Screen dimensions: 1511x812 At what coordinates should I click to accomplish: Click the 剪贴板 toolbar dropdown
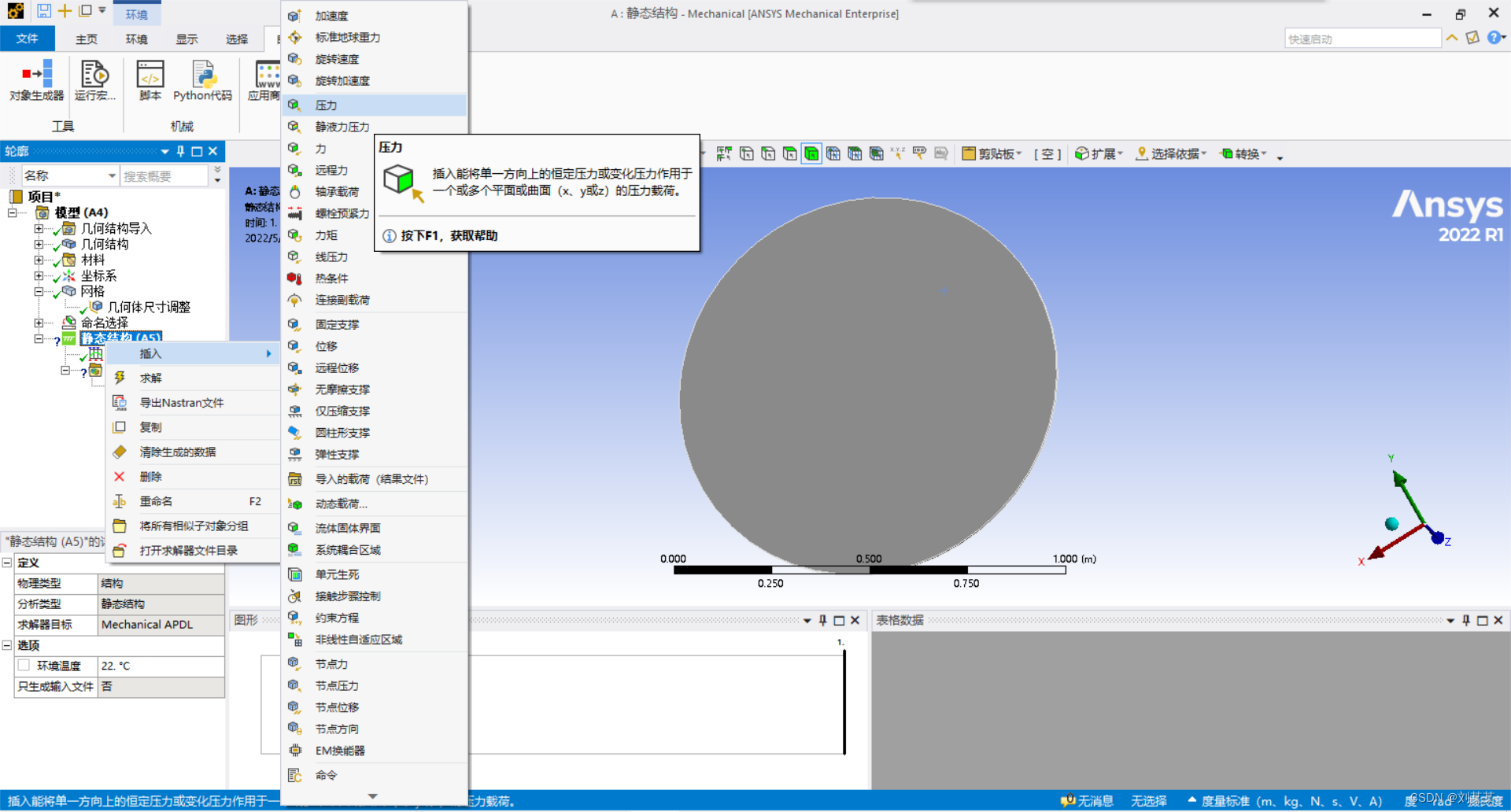pyautogui.click(x=992, y=154)
